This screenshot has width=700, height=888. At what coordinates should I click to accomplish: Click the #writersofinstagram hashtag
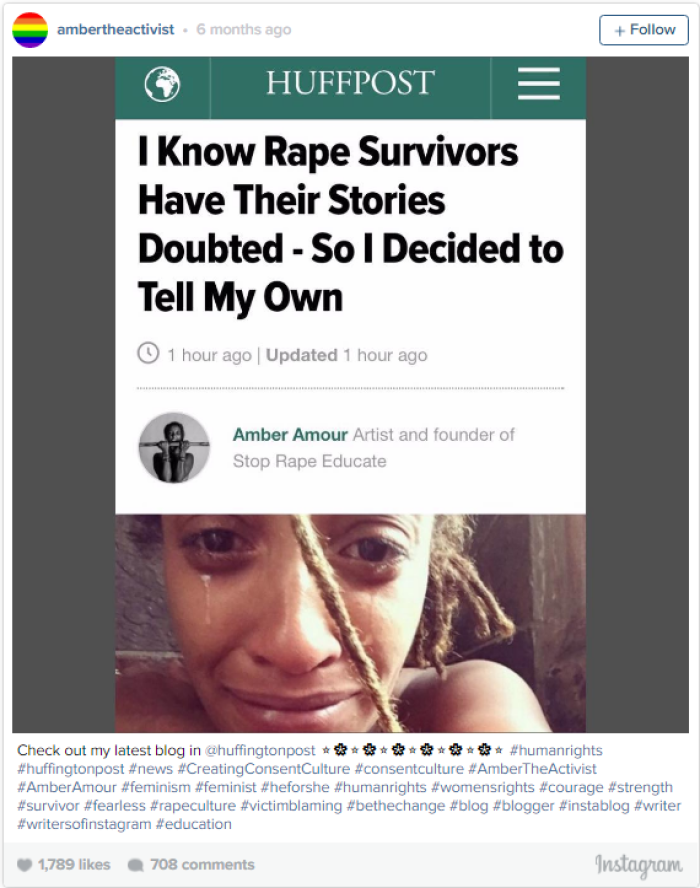tap(84, 824)
